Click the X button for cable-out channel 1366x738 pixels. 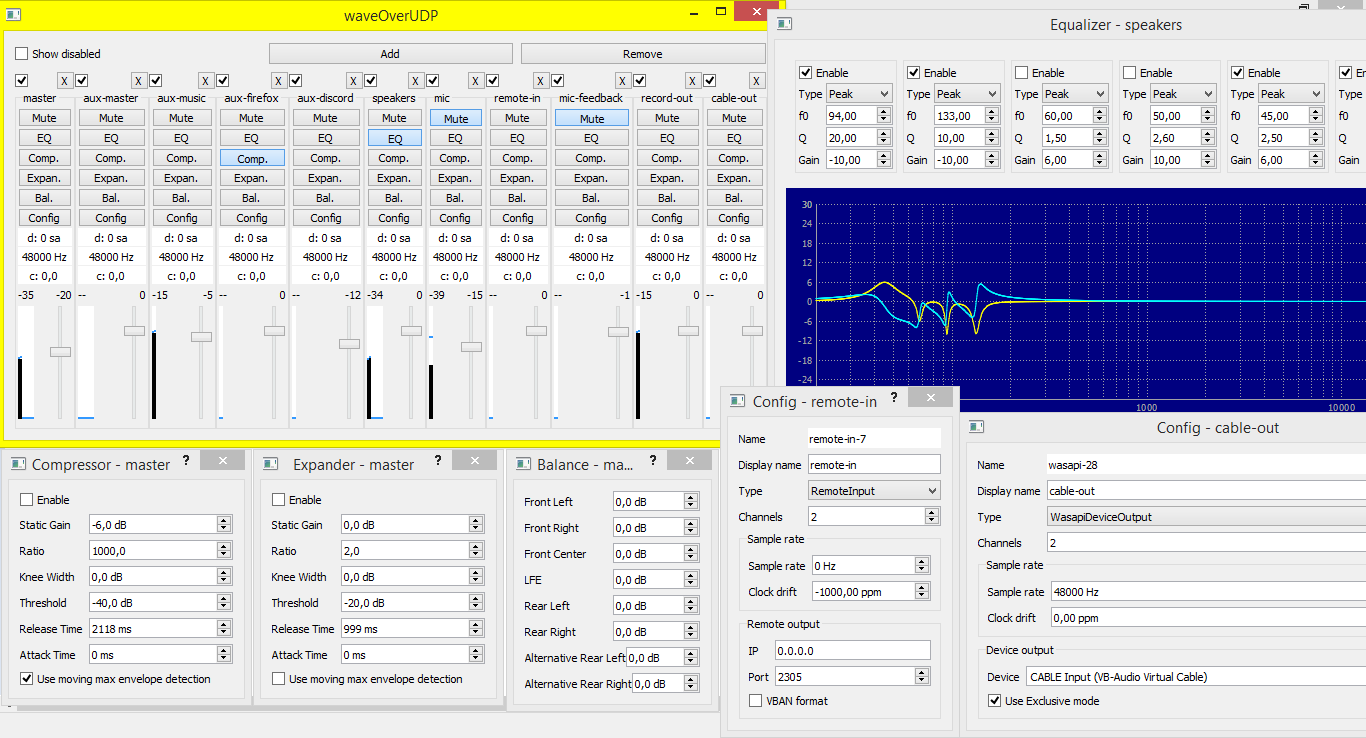click(x=757, y=80)
